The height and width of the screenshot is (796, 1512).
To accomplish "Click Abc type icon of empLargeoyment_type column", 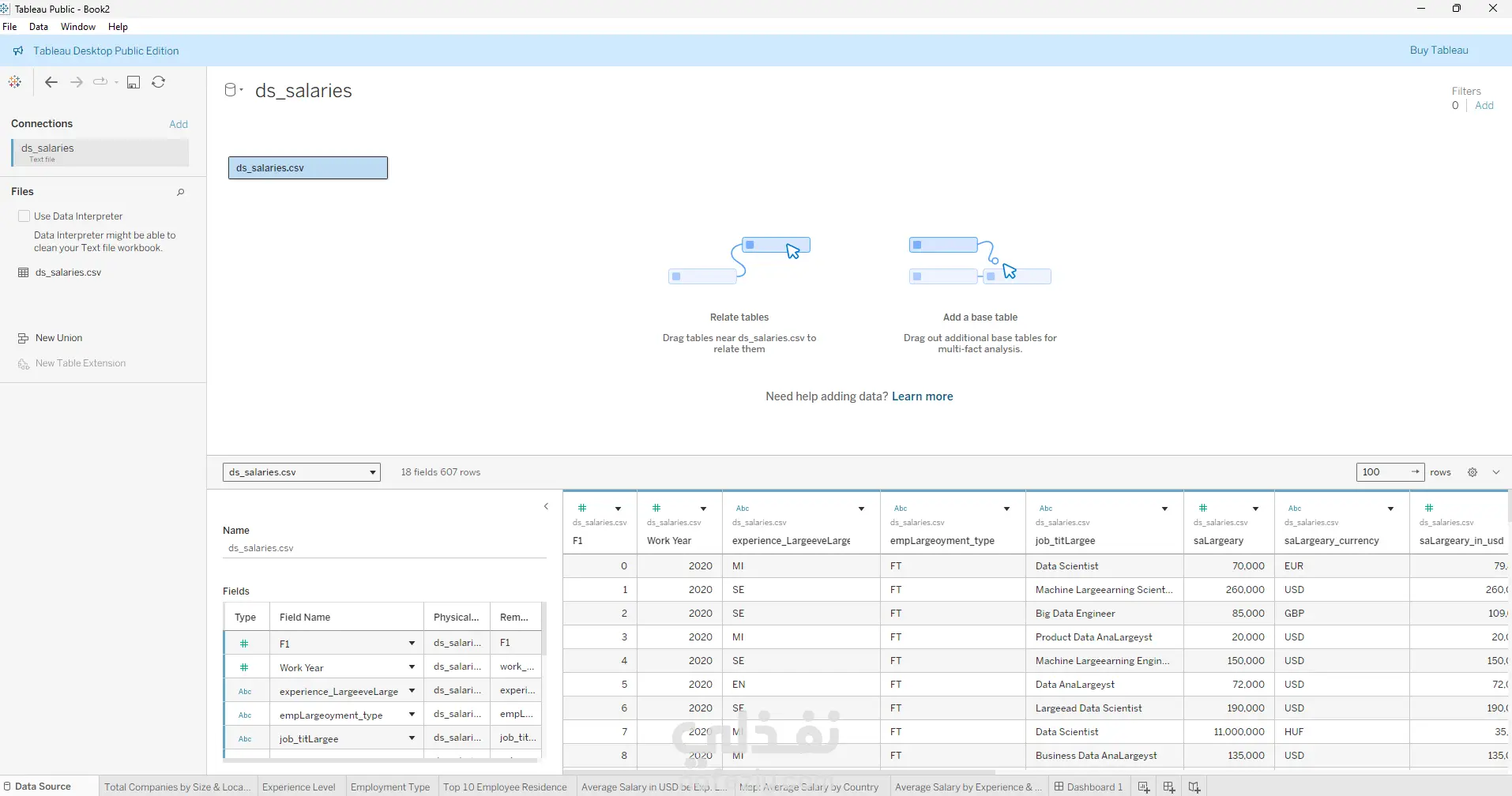I will click(901, 509).
